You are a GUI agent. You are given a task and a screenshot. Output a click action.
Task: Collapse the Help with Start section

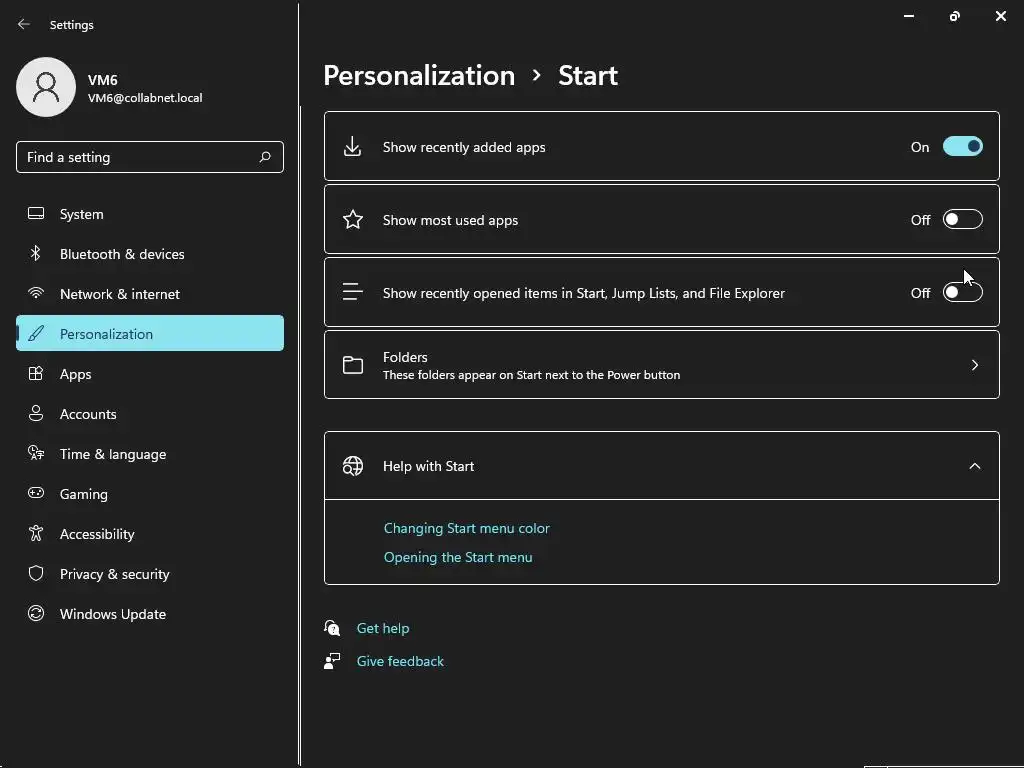coord(975,466)
